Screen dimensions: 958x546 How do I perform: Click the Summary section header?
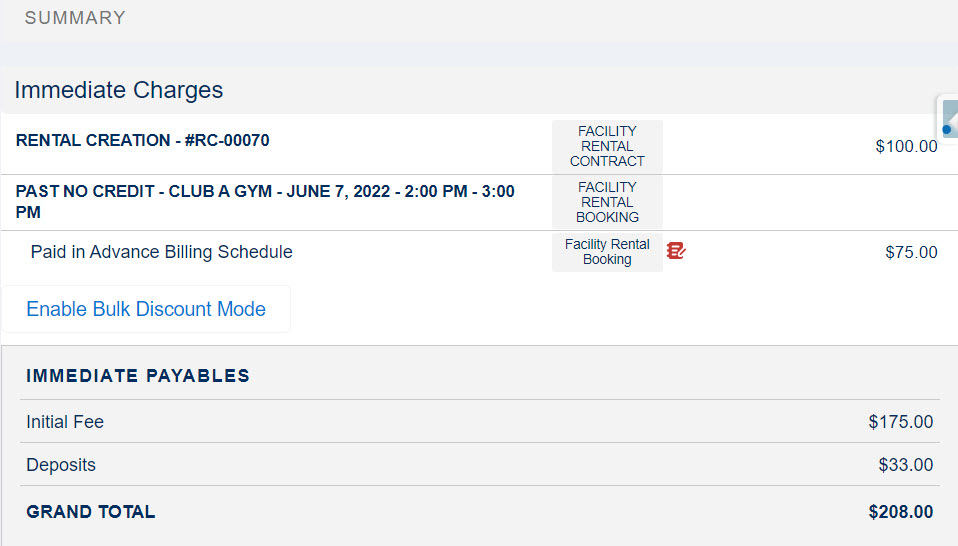coord(75,18)
